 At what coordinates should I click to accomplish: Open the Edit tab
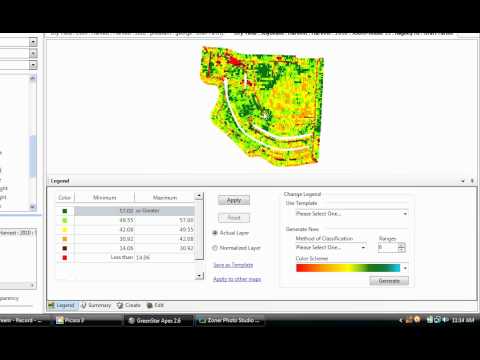(155, 305)
